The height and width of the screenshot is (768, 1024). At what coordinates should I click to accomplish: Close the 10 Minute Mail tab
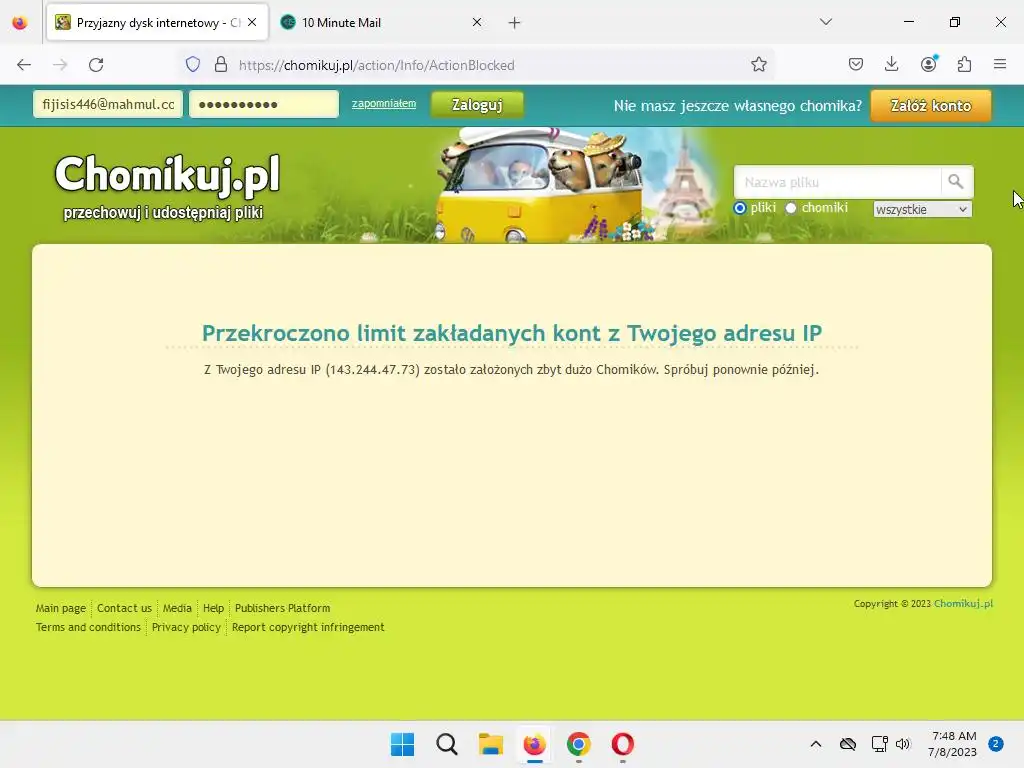tap(477, 22)
